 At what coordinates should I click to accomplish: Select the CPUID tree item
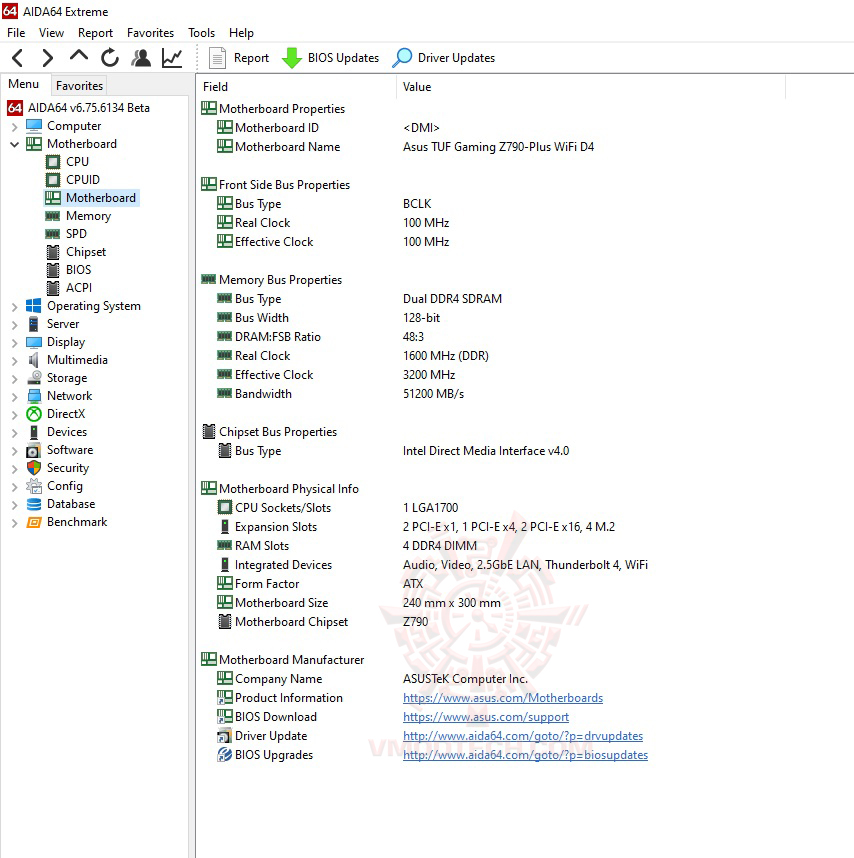coord(83,180)
